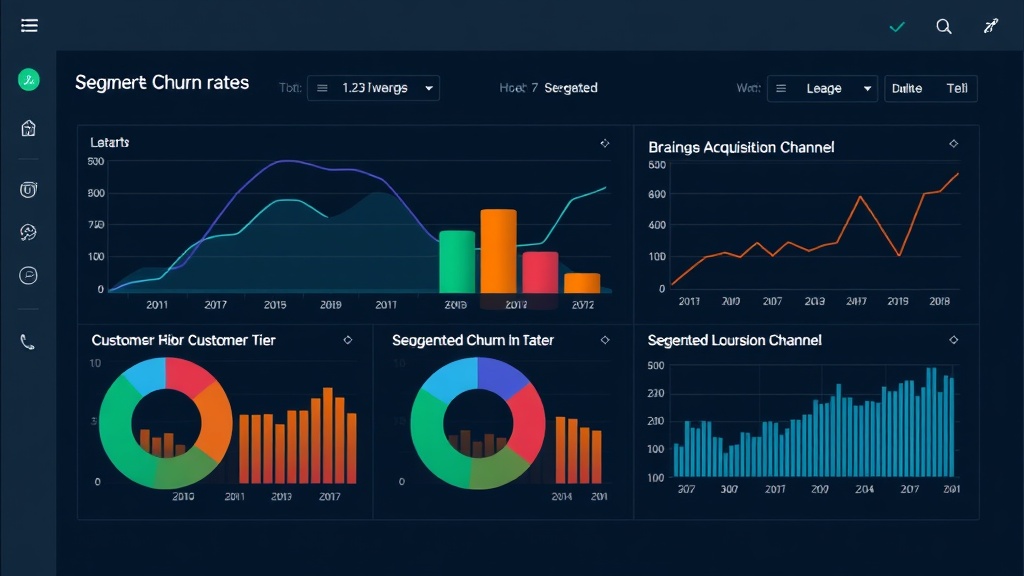Click red segment of Churn In Tater donut
Image resolution: width=1024 pixels, height=576 pixels.
click(x=528, y=424)
